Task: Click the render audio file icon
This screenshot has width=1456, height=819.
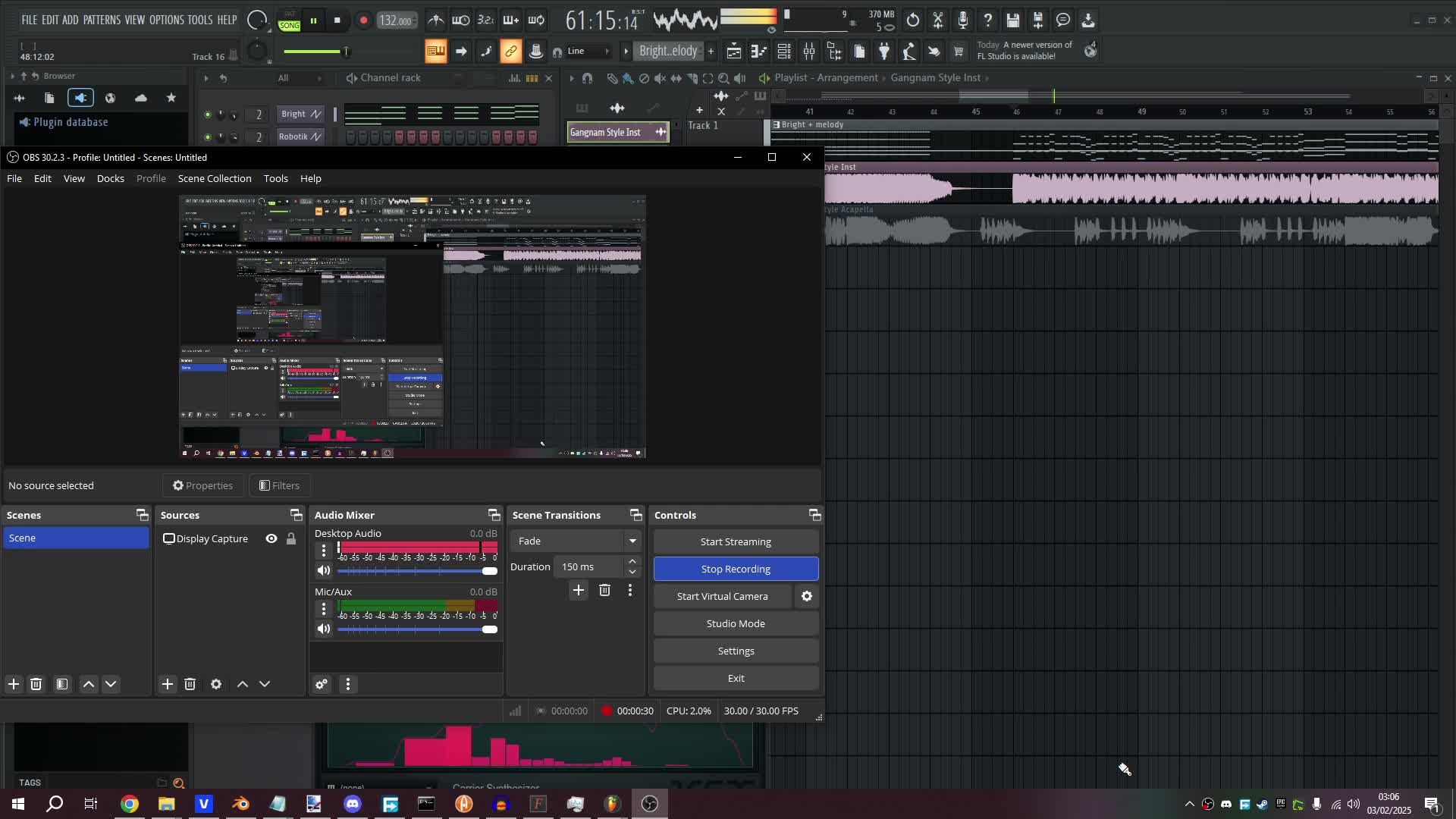Action: 1038,20
